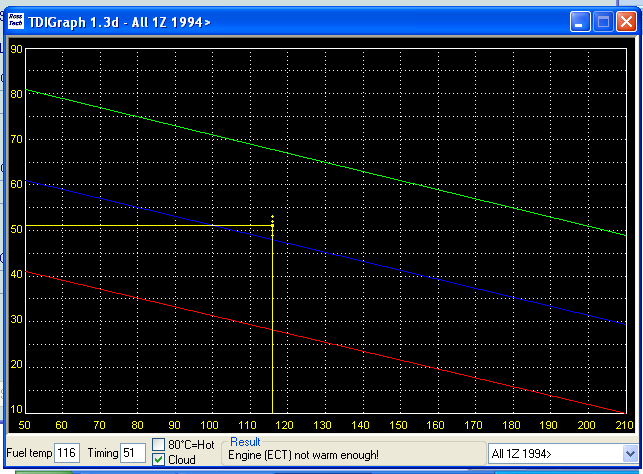Click the x-axis label 80
This screenshot has width=643, height=474.
point(137,425)
